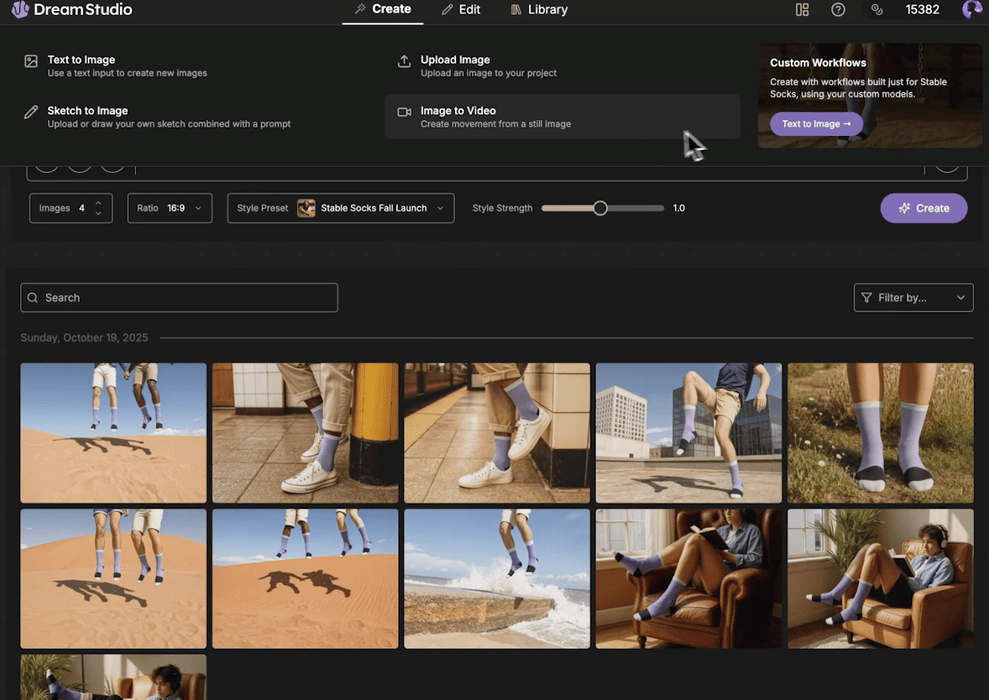The image size is (989, 700).
Task: Click the Library tab books icon
Action: [516, 9]
